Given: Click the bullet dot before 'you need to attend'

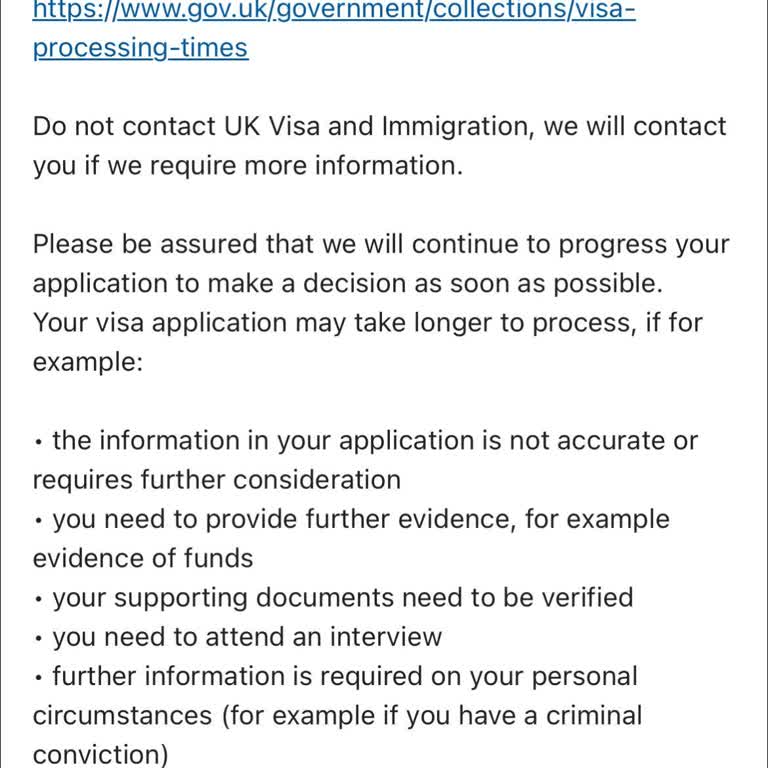Looking at the screenshot, I should pos(38,639).
